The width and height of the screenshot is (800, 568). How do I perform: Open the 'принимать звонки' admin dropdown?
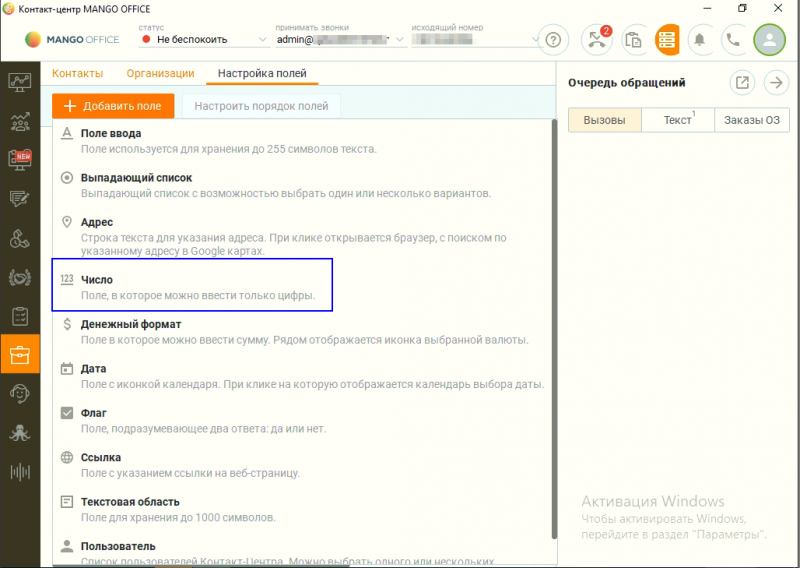339,40
